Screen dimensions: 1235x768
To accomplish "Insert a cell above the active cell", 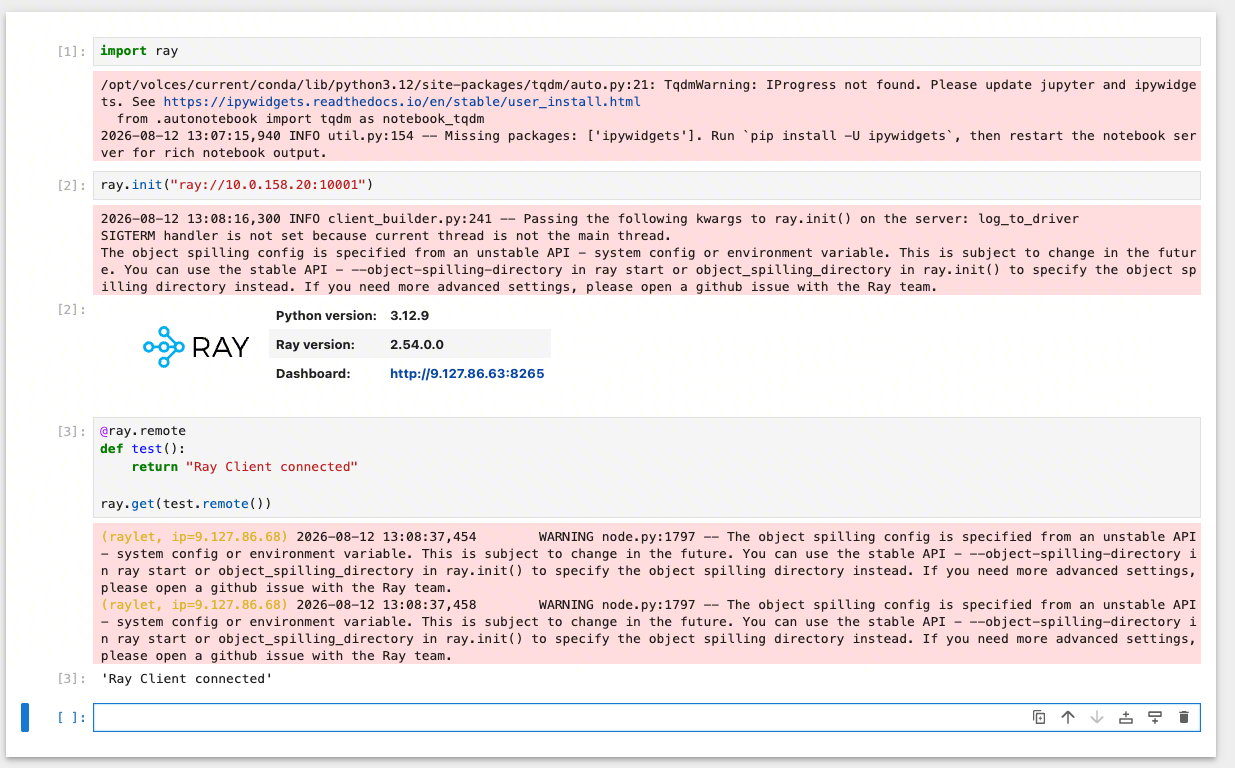I will click(x=1126, y=717).
